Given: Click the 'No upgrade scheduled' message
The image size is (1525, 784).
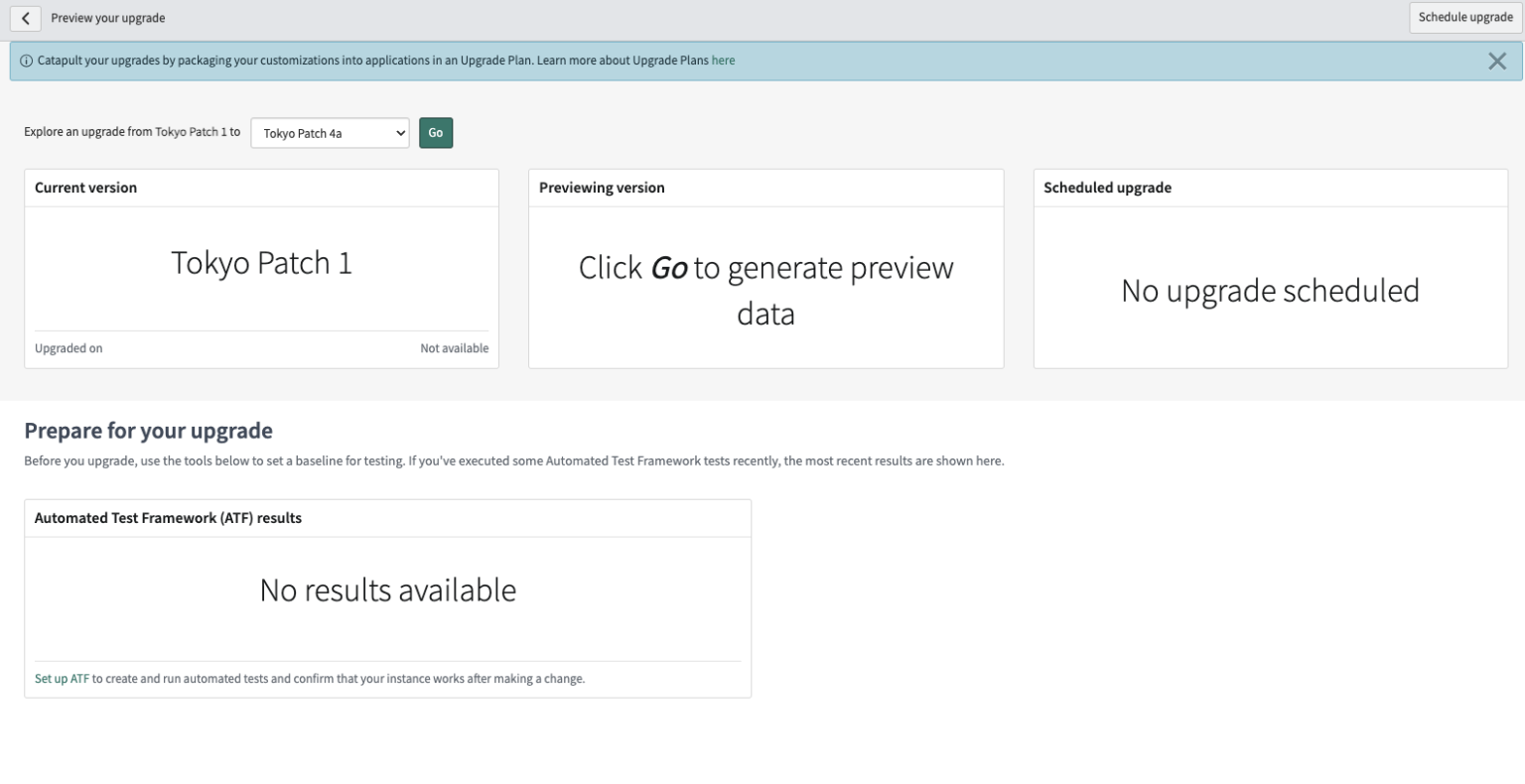Looking at the screenshot, I should [1271, 291].
